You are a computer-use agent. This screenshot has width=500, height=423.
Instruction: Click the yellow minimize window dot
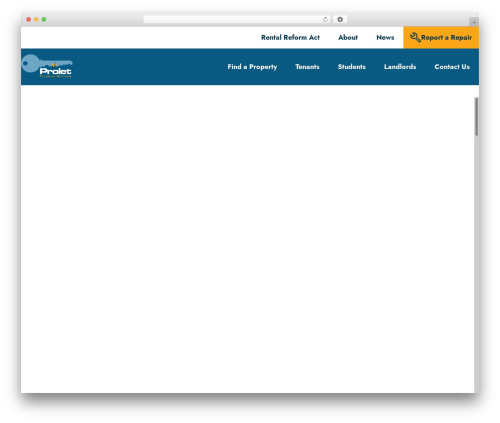click(x=36, y=20)
